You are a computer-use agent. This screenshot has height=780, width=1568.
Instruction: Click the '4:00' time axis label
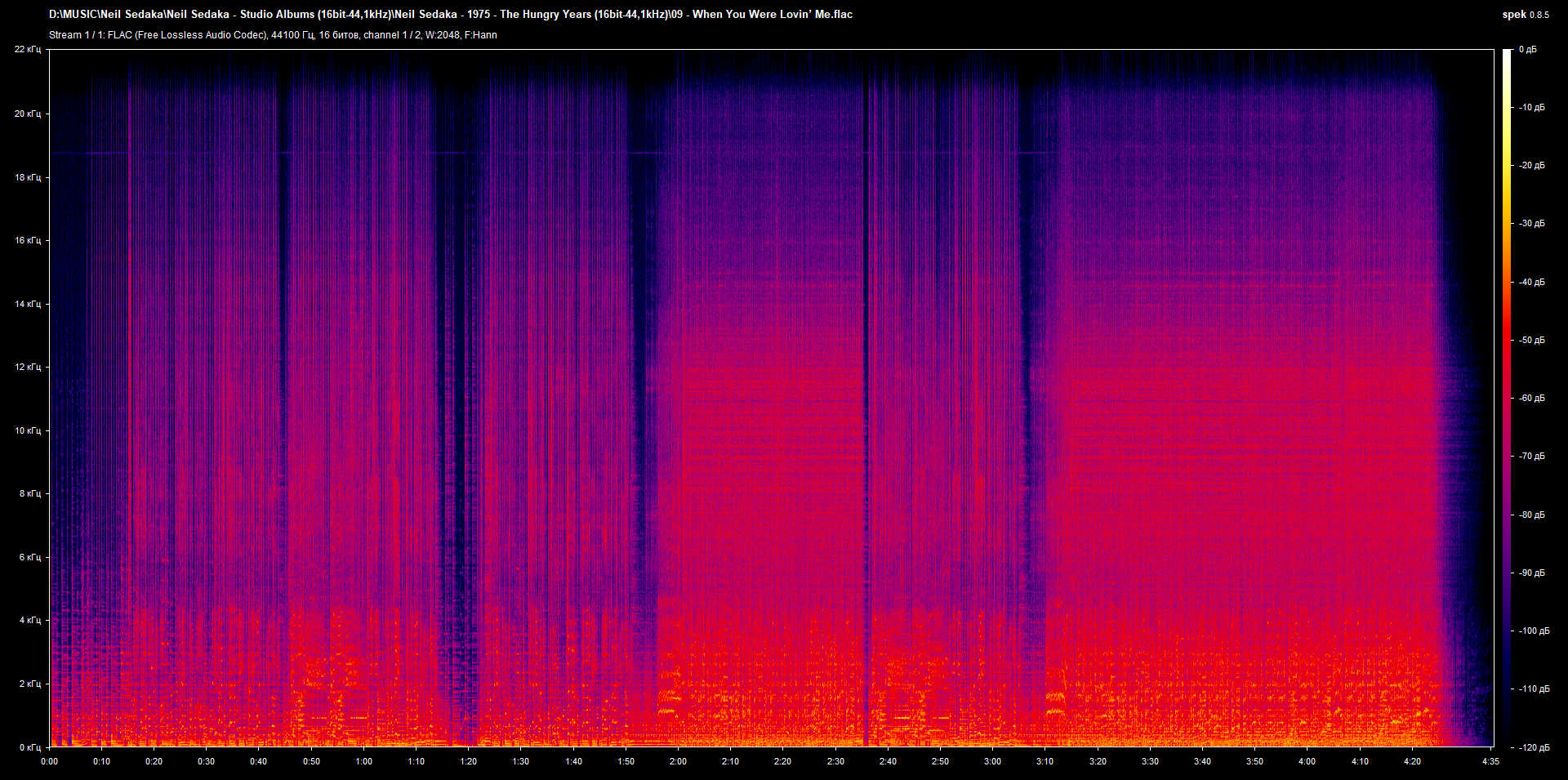[1307, 761]
